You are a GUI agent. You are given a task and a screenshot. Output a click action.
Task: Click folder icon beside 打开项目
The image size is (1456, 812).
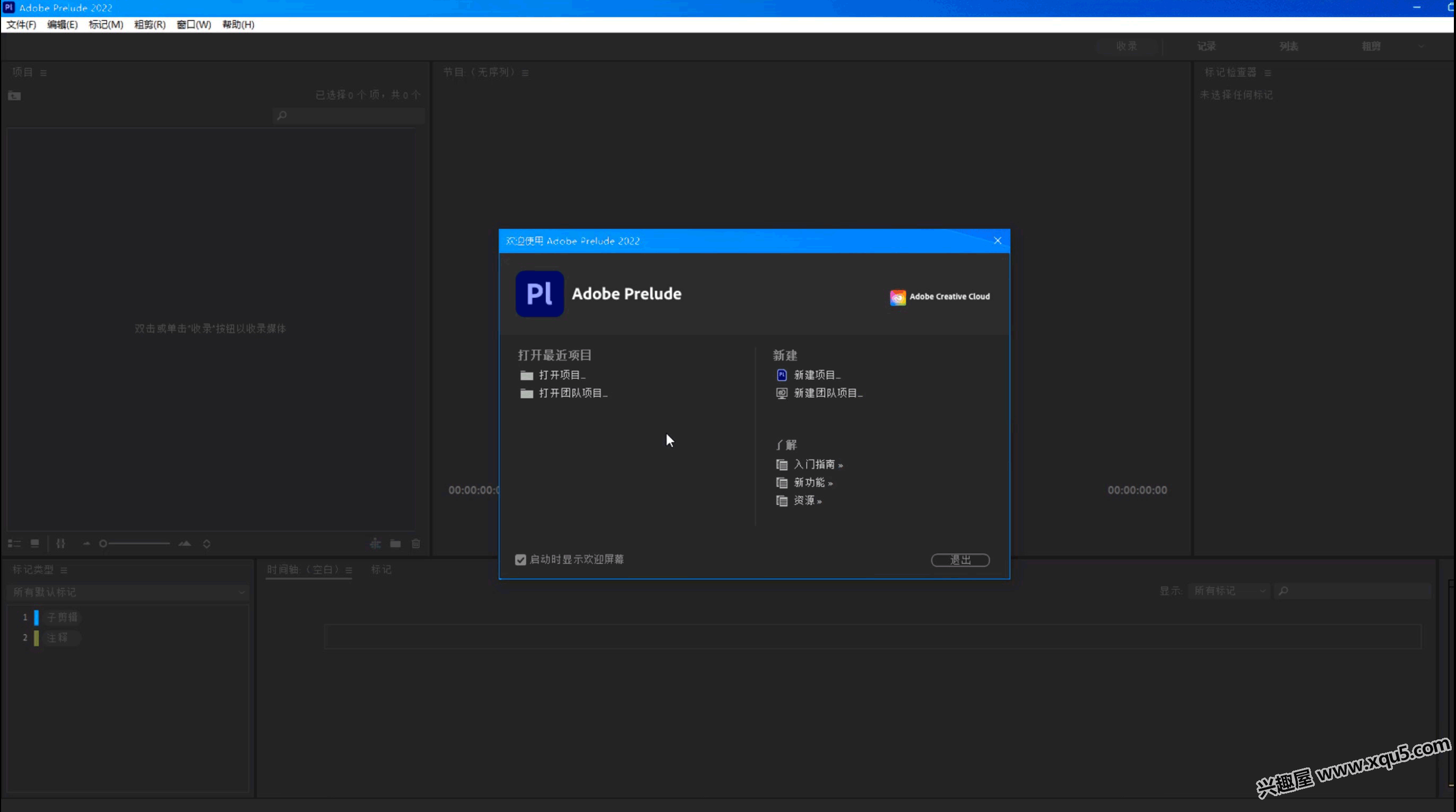[526, 376]
